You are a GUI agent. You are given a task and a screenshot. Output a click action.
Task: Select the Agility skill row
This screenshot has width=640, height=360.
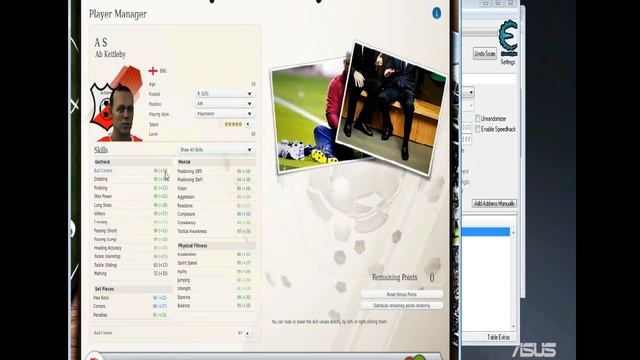[x=215, y=272]
